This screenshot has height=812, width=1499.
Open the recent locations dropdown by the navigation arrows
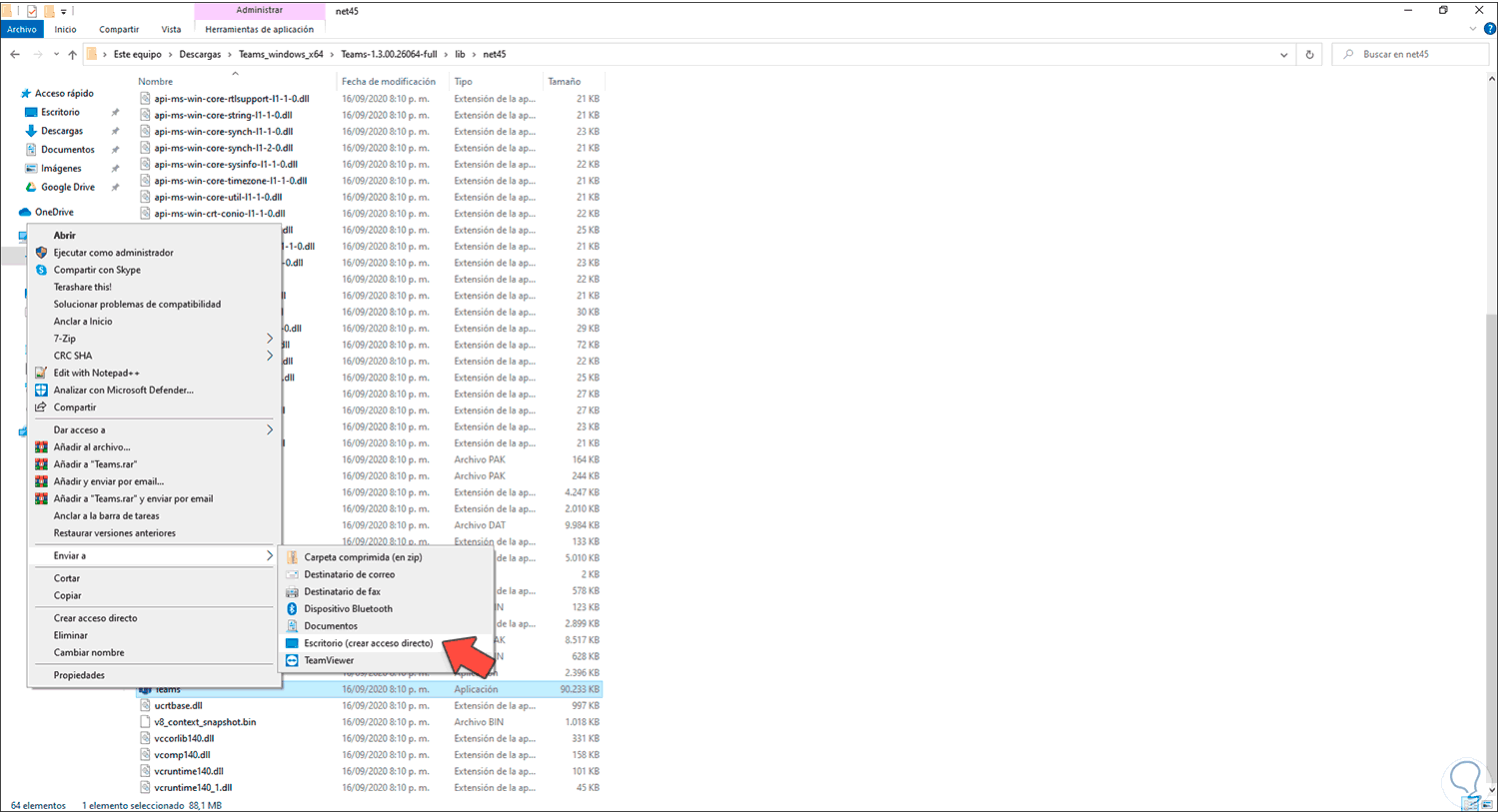(x=55, y=55)
